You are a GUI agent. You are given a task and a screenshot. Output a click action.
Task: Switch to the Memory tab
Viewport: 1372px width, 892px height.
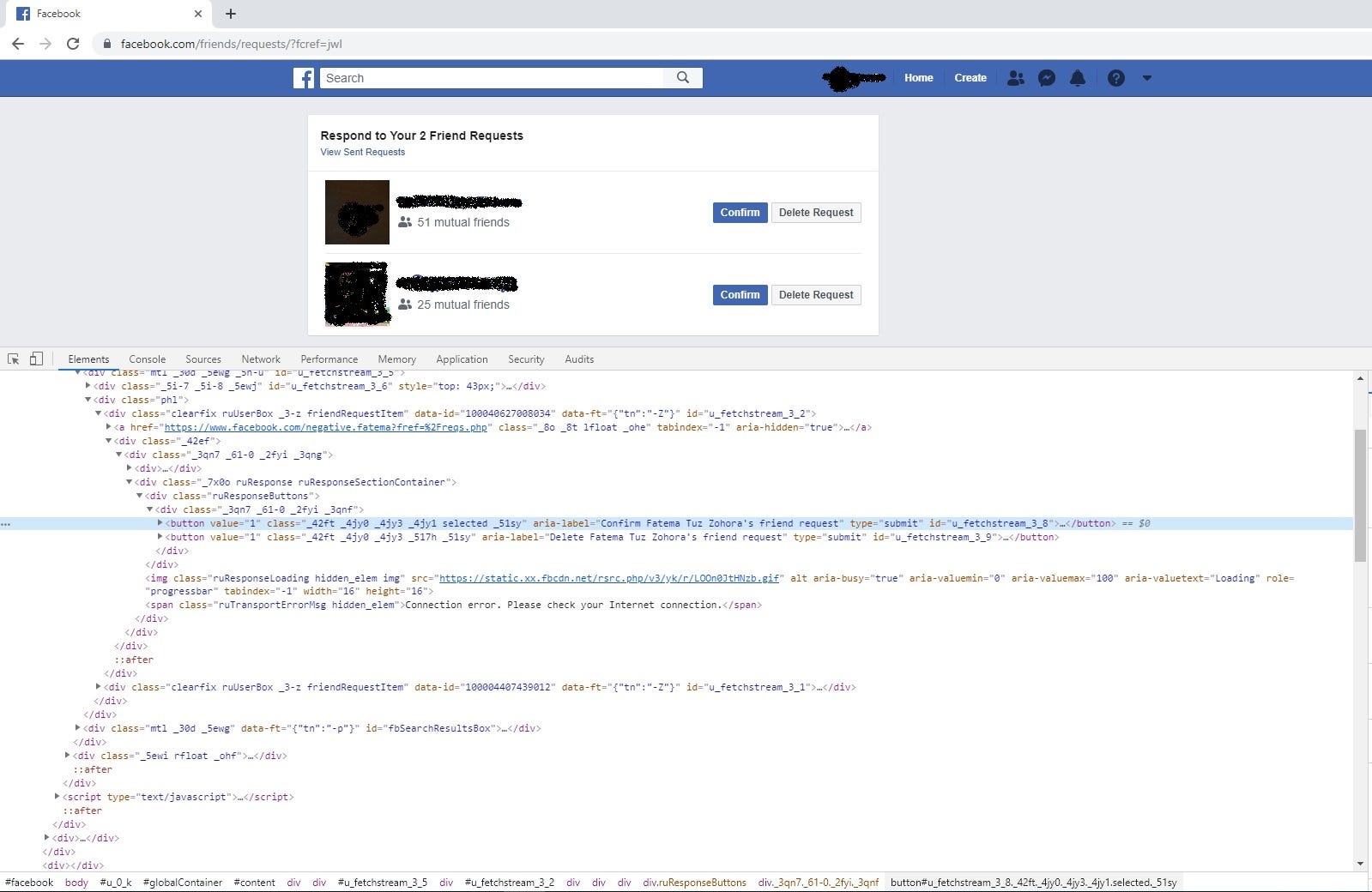tap(396, 359)
